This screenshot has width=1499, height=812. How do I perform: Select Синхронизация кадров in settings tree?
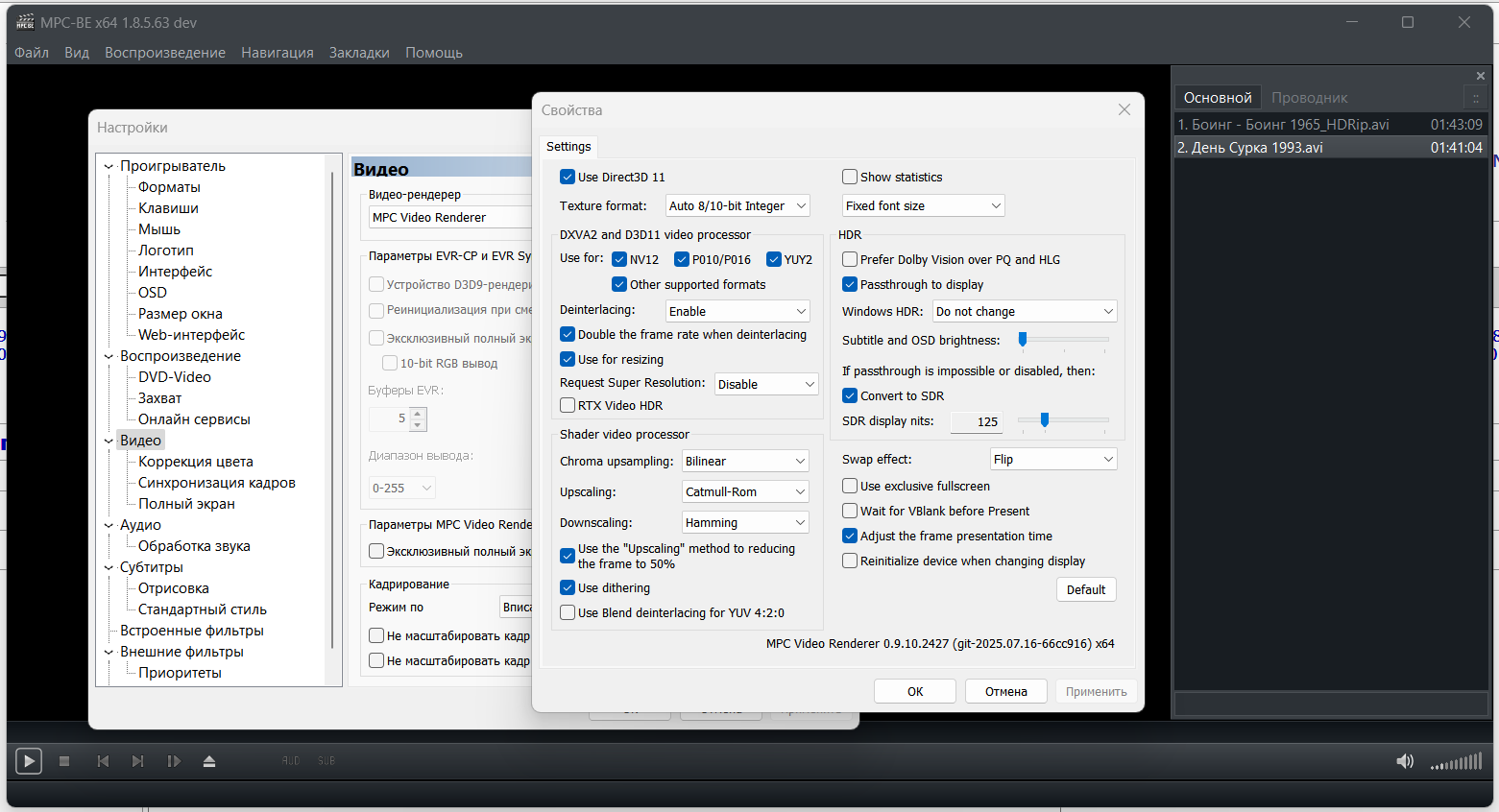217,483
